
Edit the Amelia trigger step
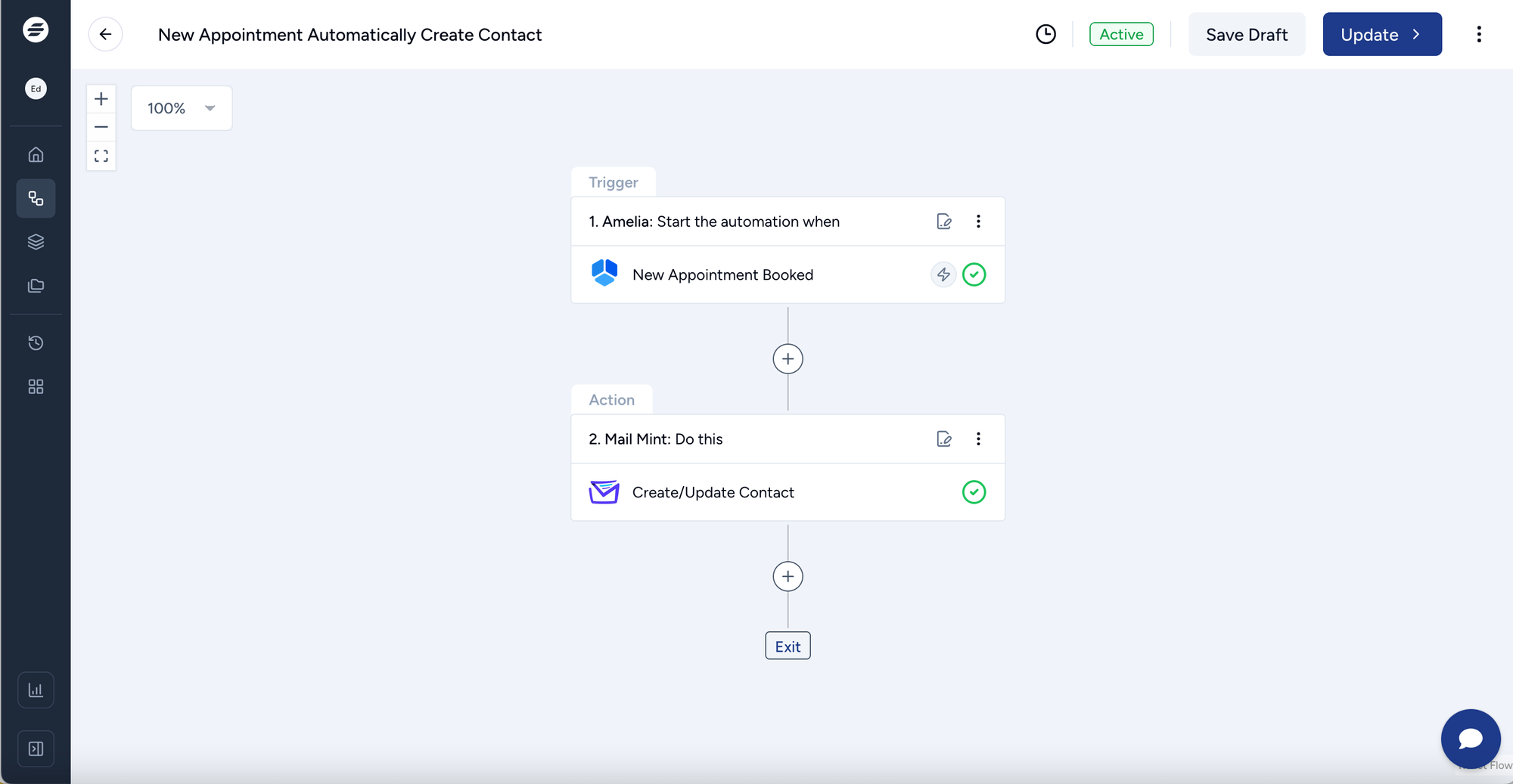pyautogui.click(x=943, y=222)
